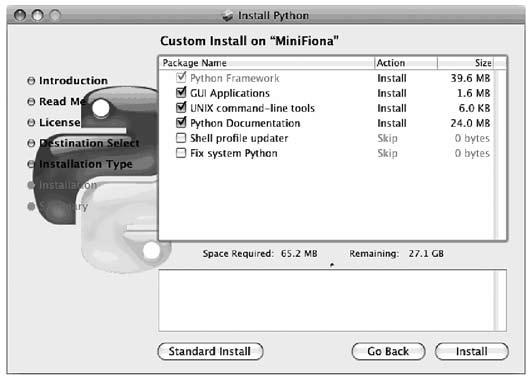Click the Install action for GUI Applications

click(392, 93)
